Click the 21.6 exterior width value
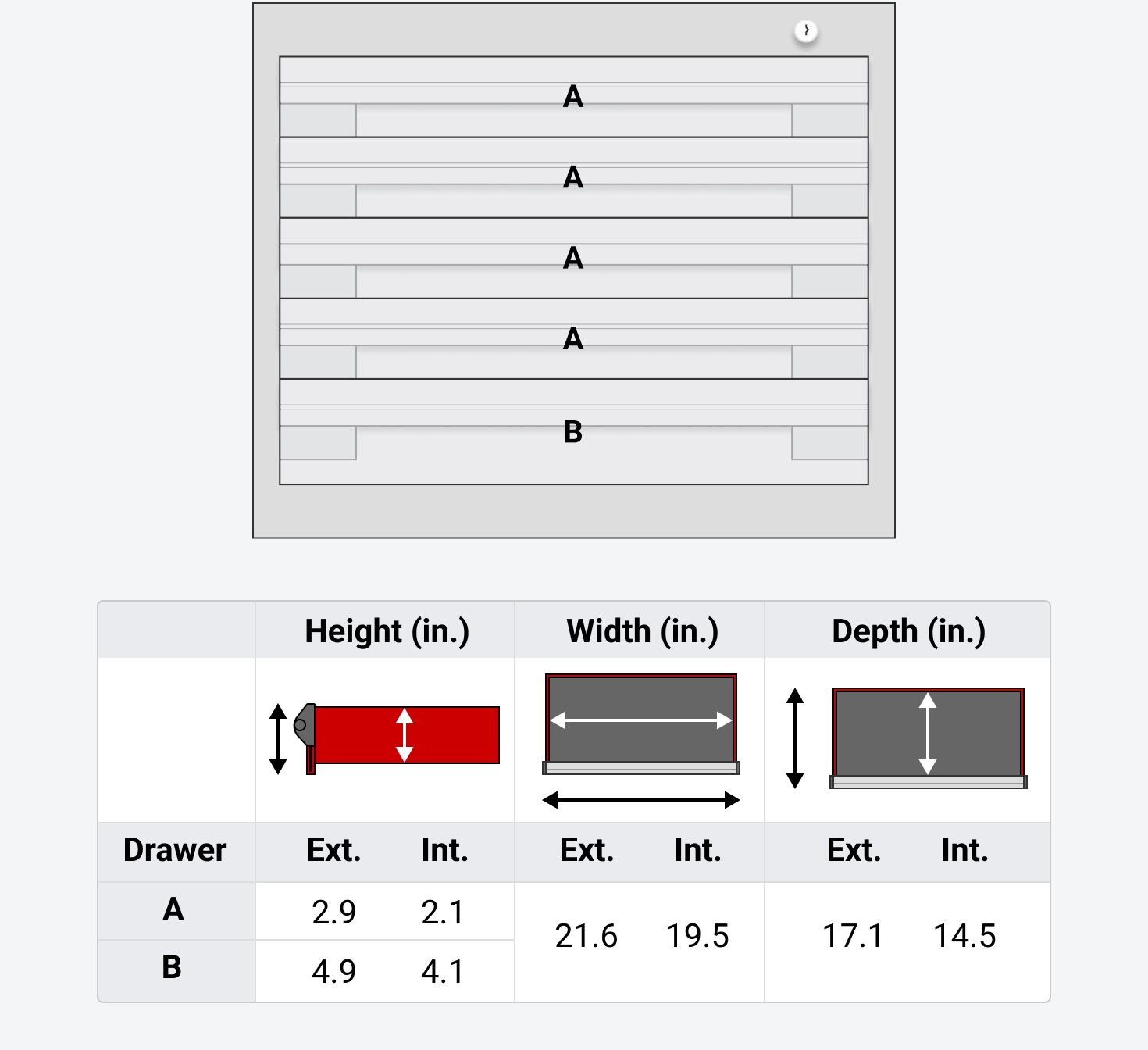The width and height of the screenshot is (1148, 1050). point(586,935)
